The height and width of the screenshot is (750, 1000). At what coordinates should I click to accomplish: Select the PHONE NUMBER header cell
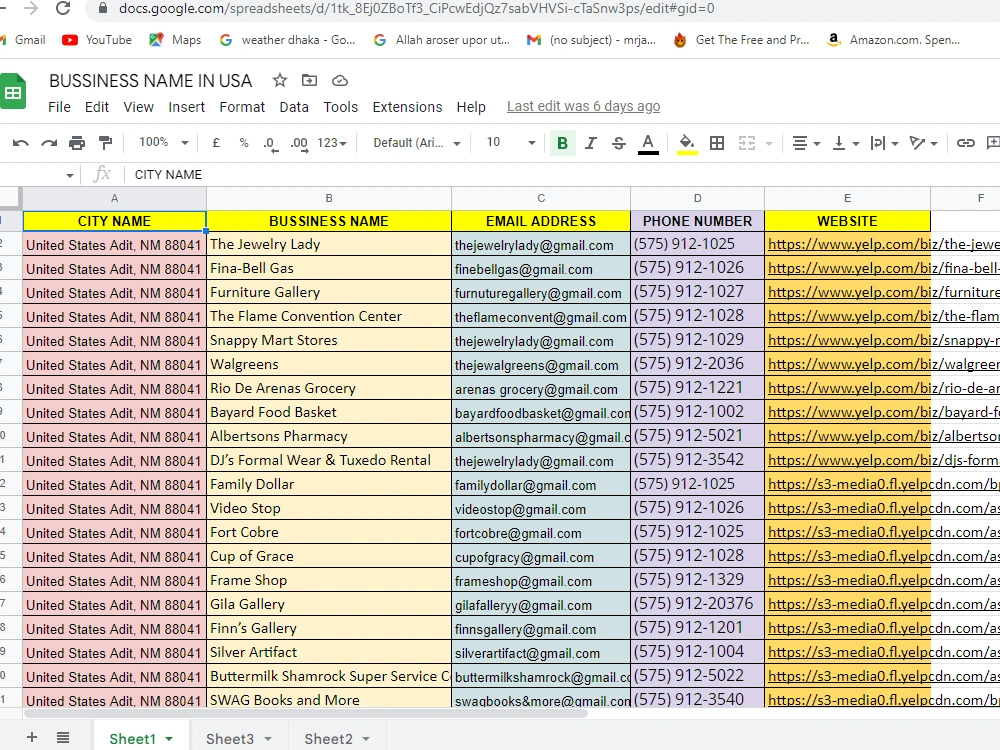coord(697,221)
